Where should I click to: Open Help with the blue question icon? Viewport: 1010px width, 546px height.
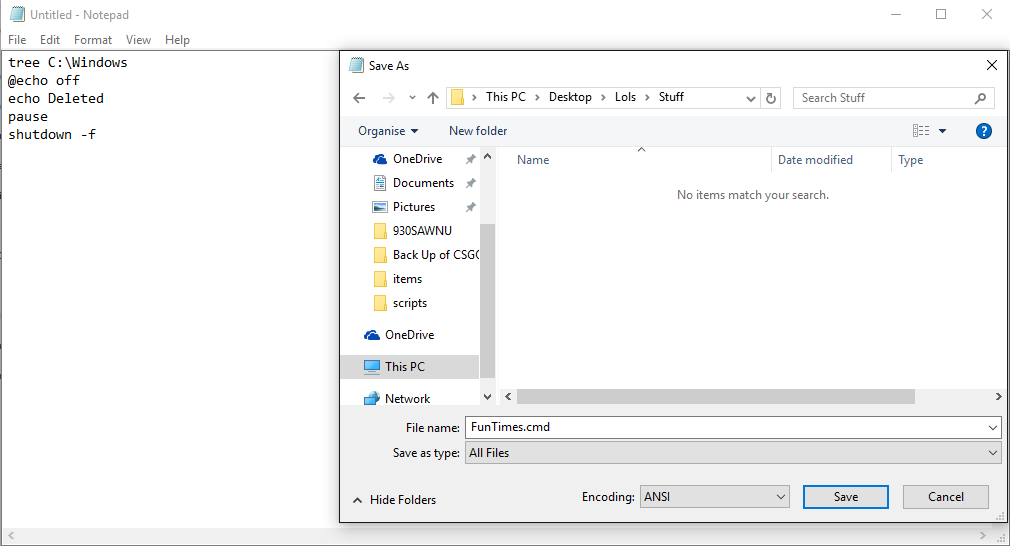[984, 131]
